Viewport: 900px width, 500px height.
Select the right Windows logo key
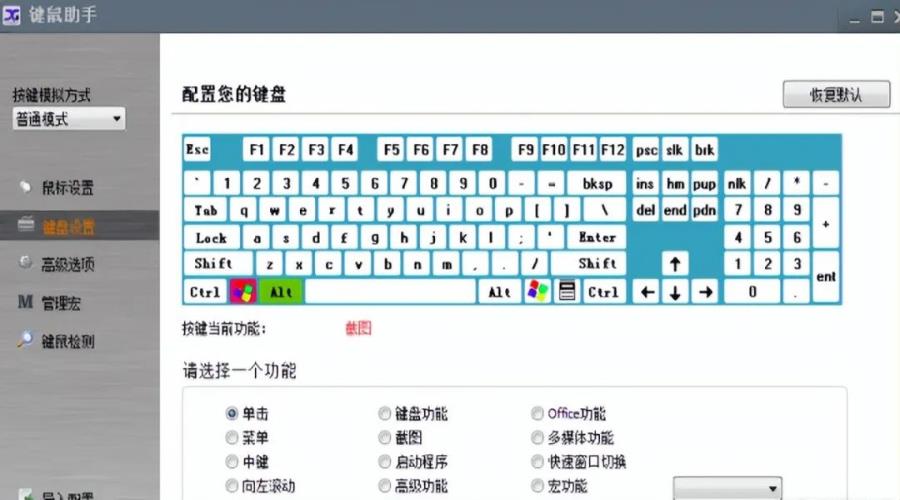point(538,292)
